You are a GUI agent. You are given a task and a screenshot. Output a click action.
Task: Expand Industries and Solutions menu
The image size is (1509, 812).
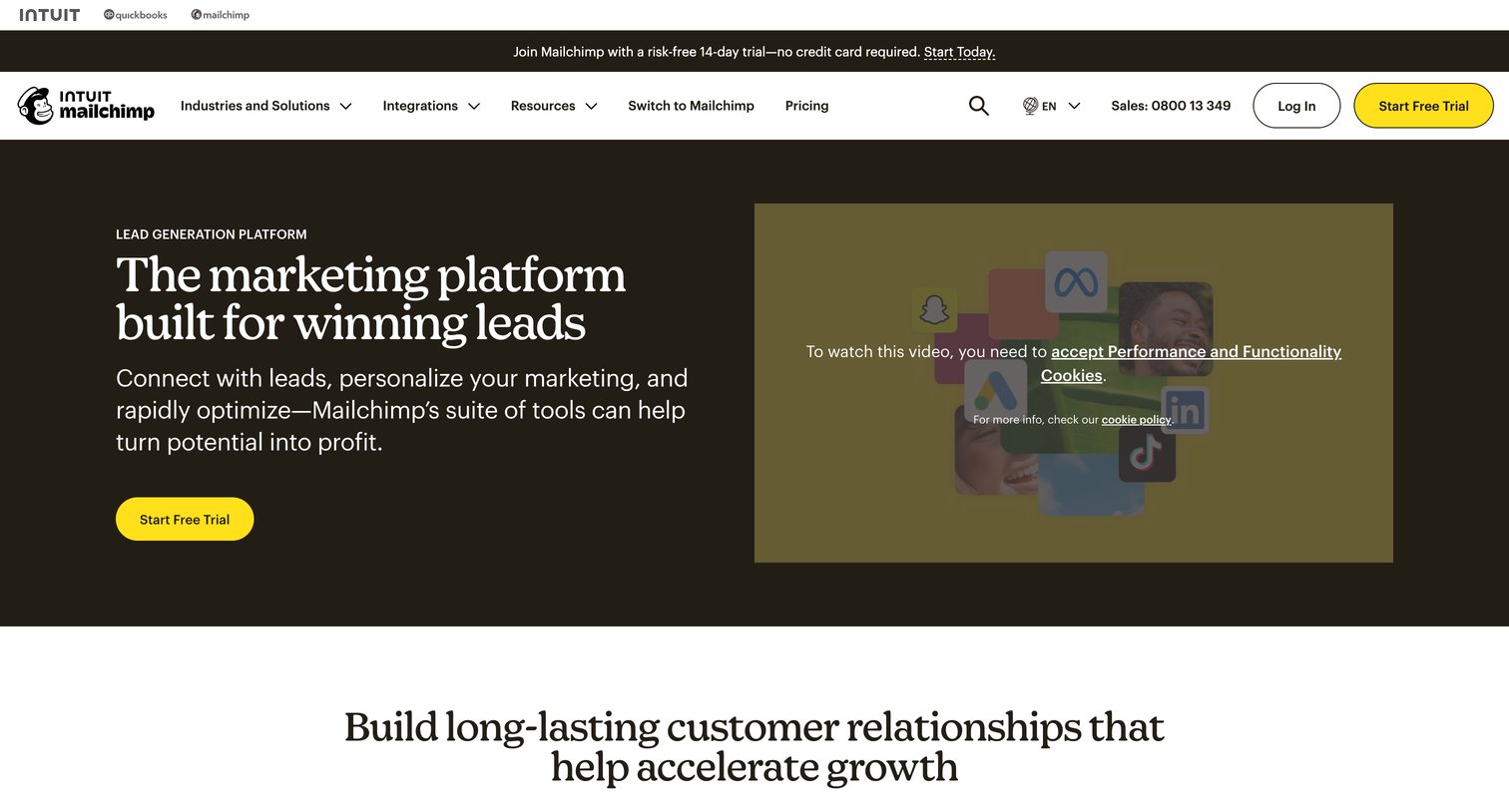coord(265,106)
